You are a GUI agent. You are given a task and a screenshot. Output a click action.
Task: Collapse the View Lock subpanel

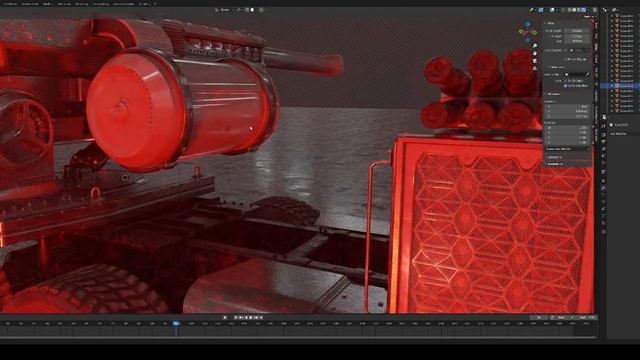pyautogui.click(x=556, y=67)
